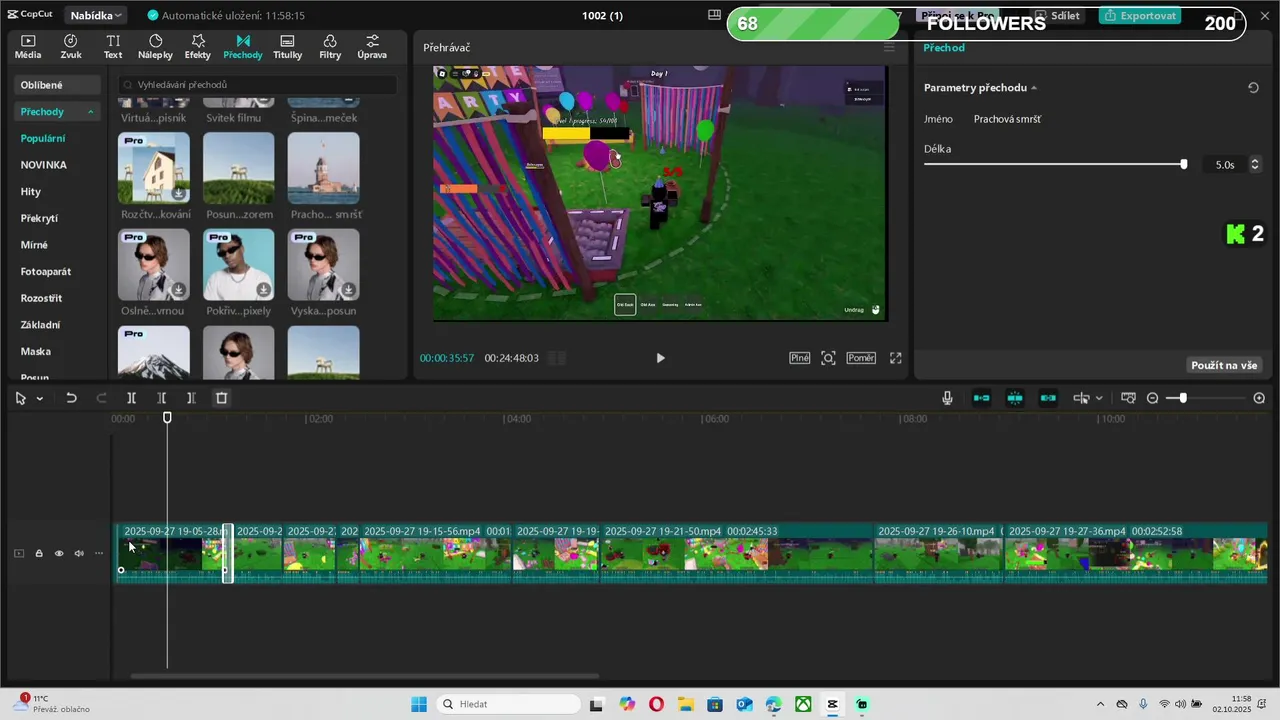Open the dropdown arrow next to preview axis
The image size is (1280, 720).
click(1099, 398)
